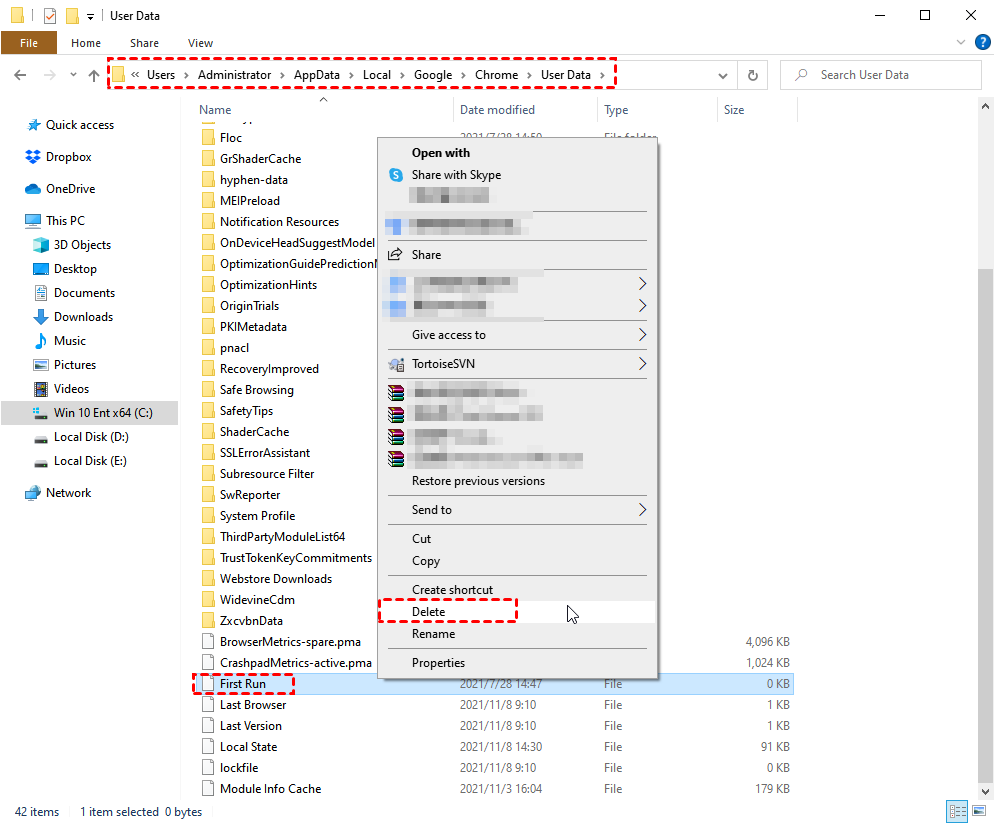Click the Back navigation arrow
The image size is (995, 824).
(20, 75)
